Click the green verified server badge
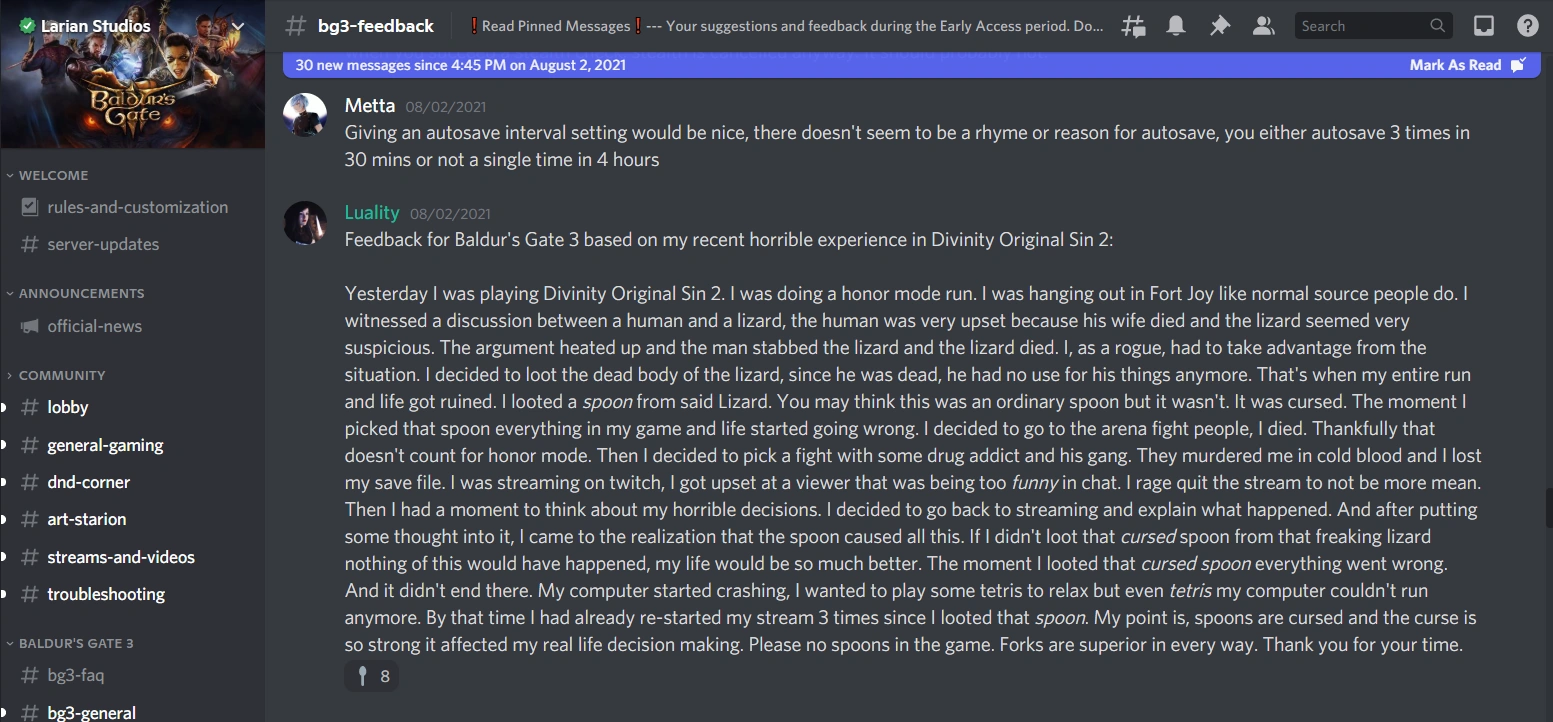 coord(27,26)
